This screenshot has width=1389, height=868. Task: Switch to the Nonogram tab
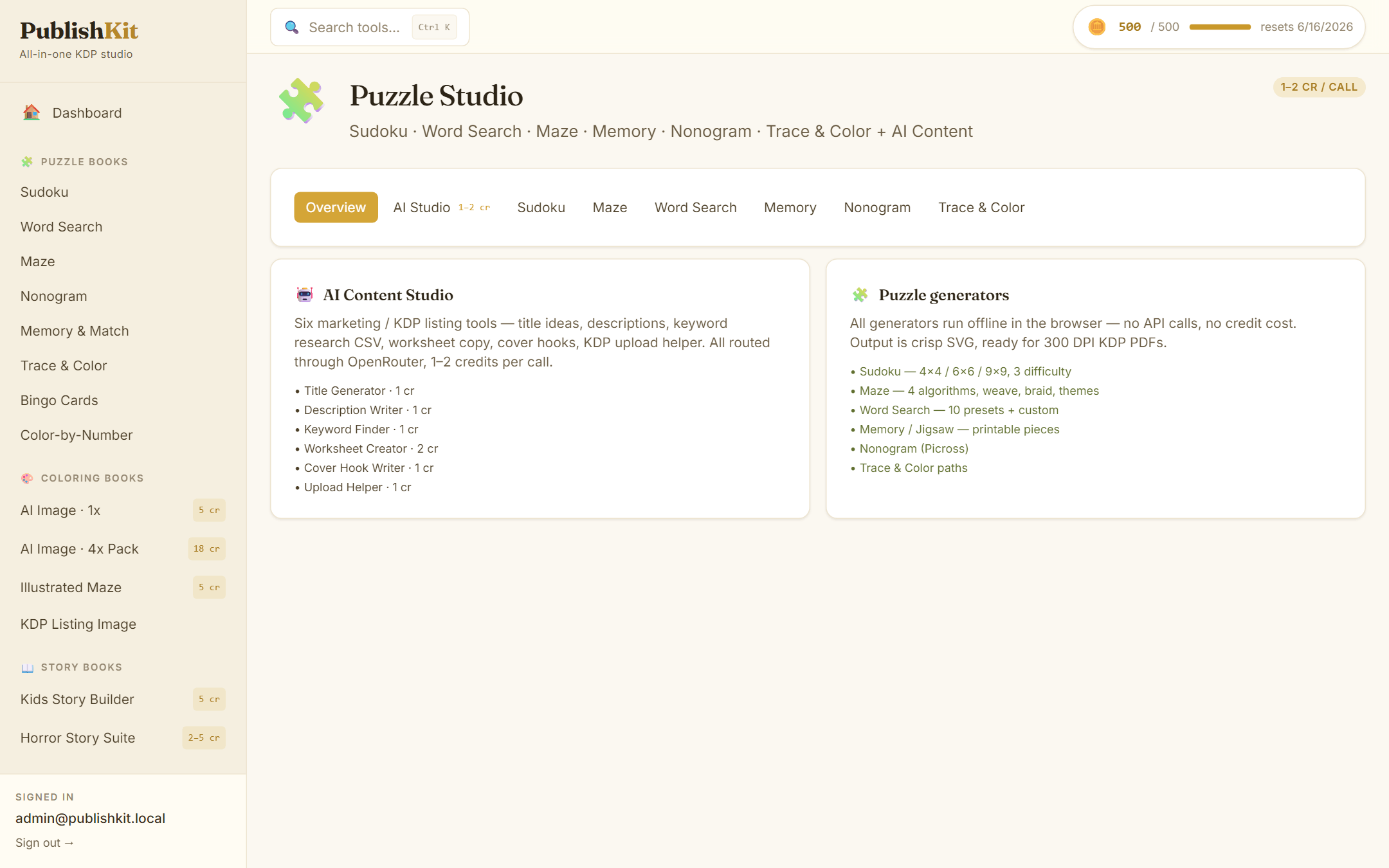(x=877, y=207)
